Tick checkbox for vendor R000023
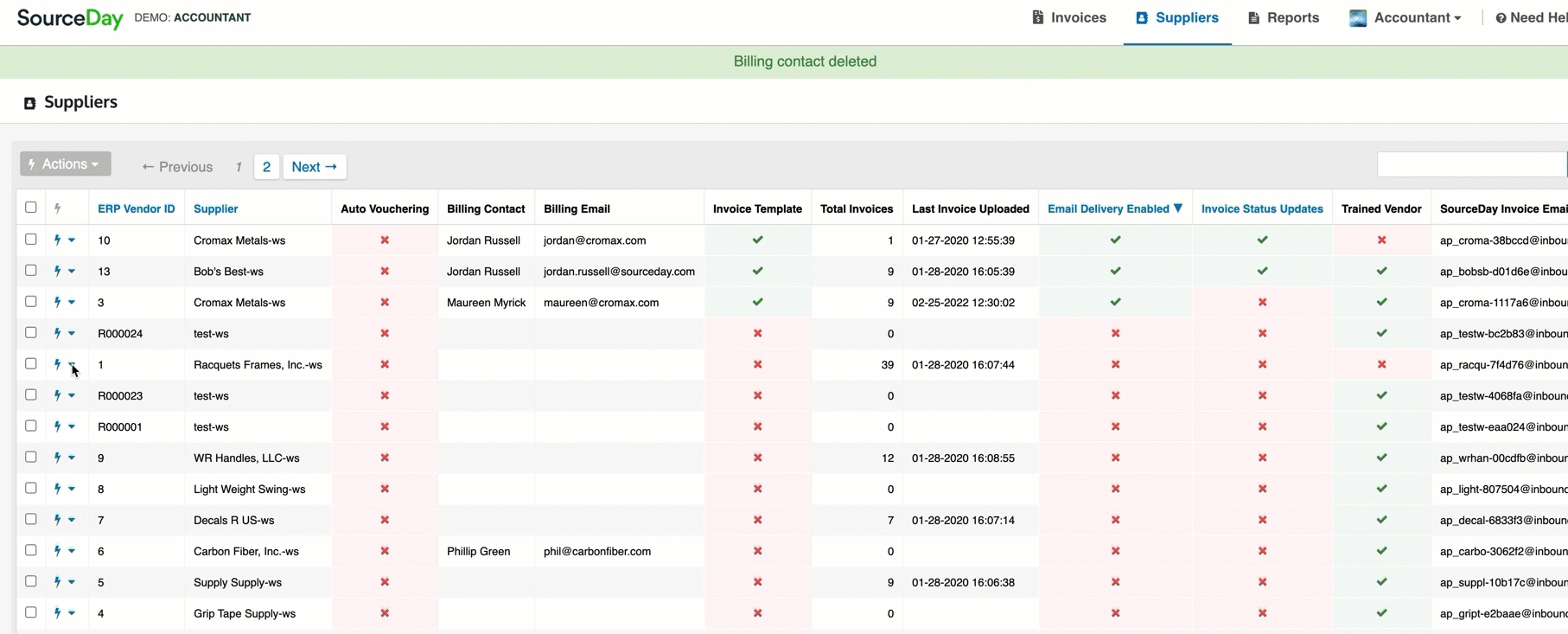1568x634 pixels. point(31,395)
